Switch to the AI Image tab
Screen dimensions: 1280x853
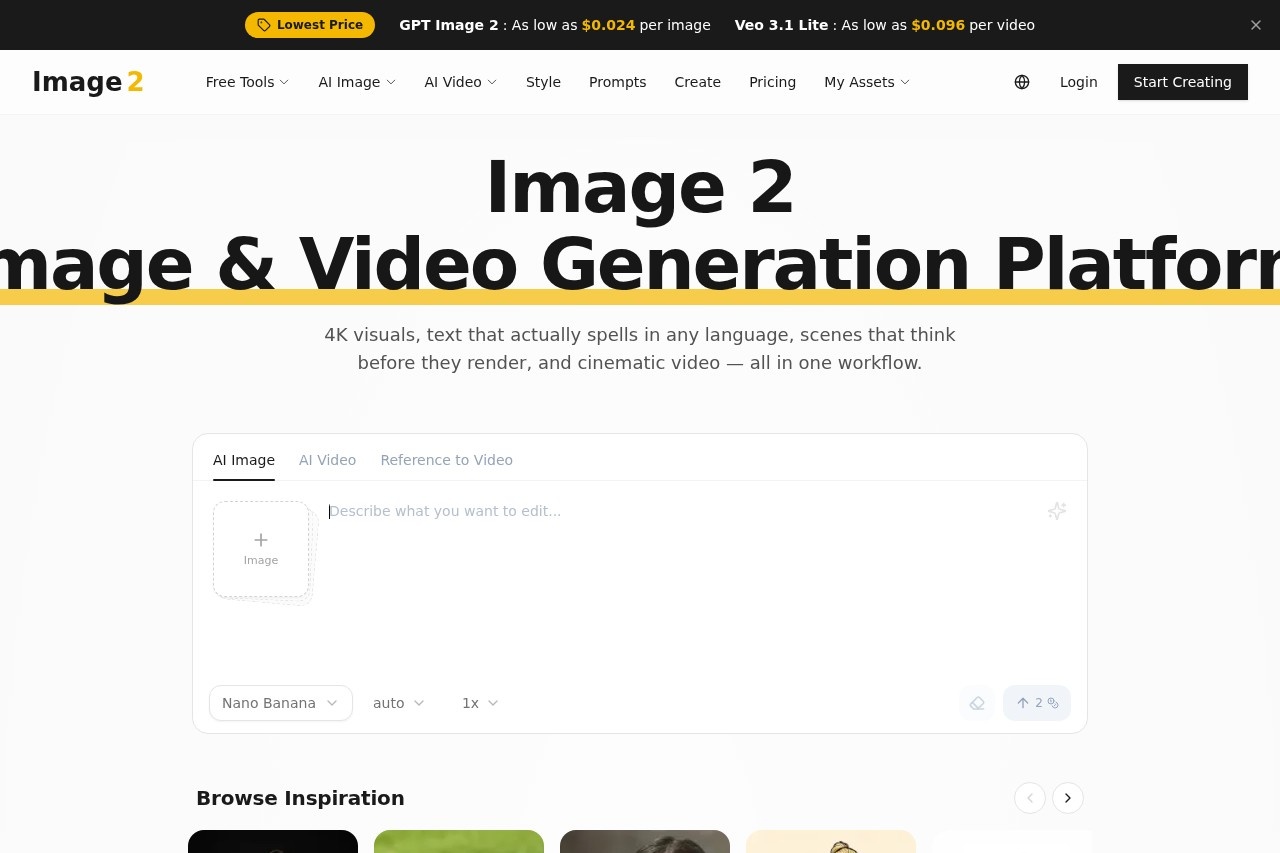click(x=244, y=460)
